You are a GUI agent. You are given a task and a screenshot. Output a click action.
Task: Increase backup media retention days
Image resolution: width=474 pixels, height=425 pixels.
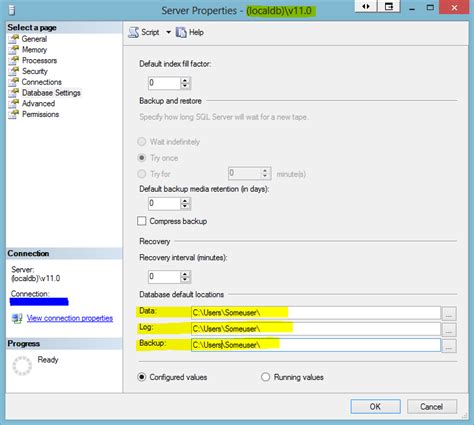pyautogui.click(x=185, y=200)
